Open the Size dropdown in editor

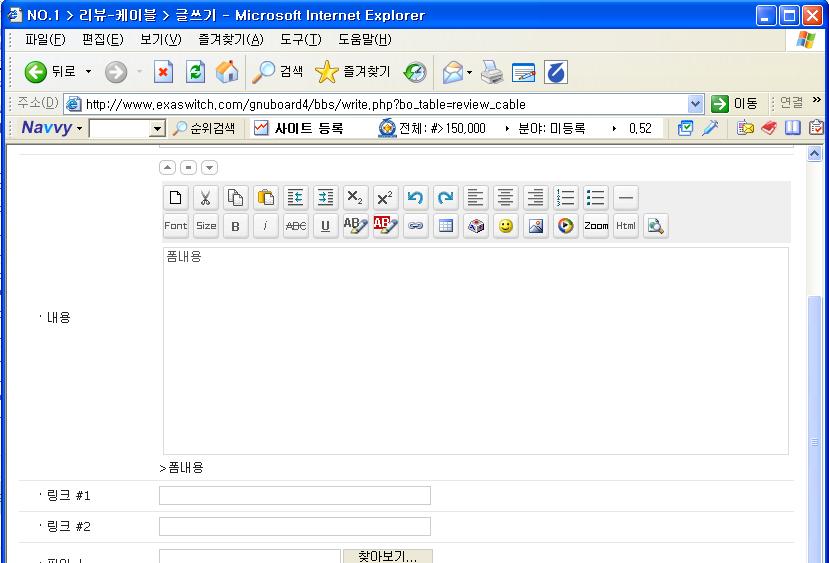point(206,226)
